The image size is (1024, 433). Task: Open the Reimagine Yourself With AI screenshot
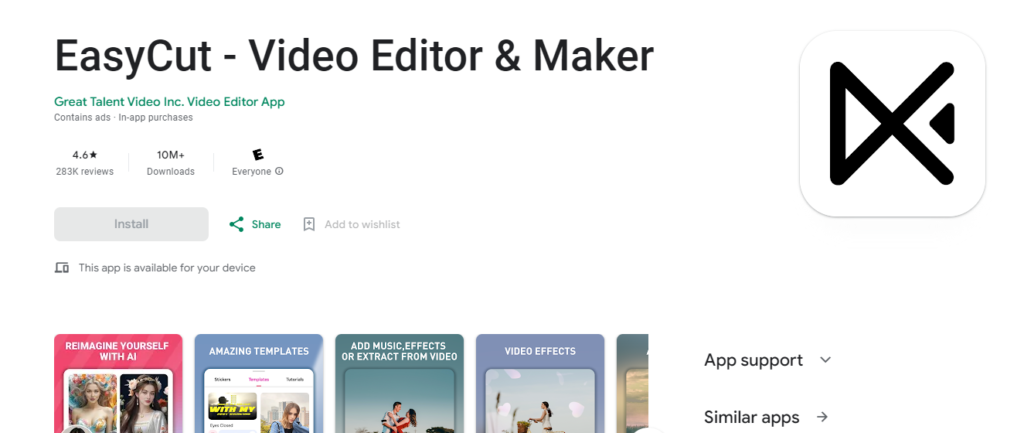[x=118, y=383]
